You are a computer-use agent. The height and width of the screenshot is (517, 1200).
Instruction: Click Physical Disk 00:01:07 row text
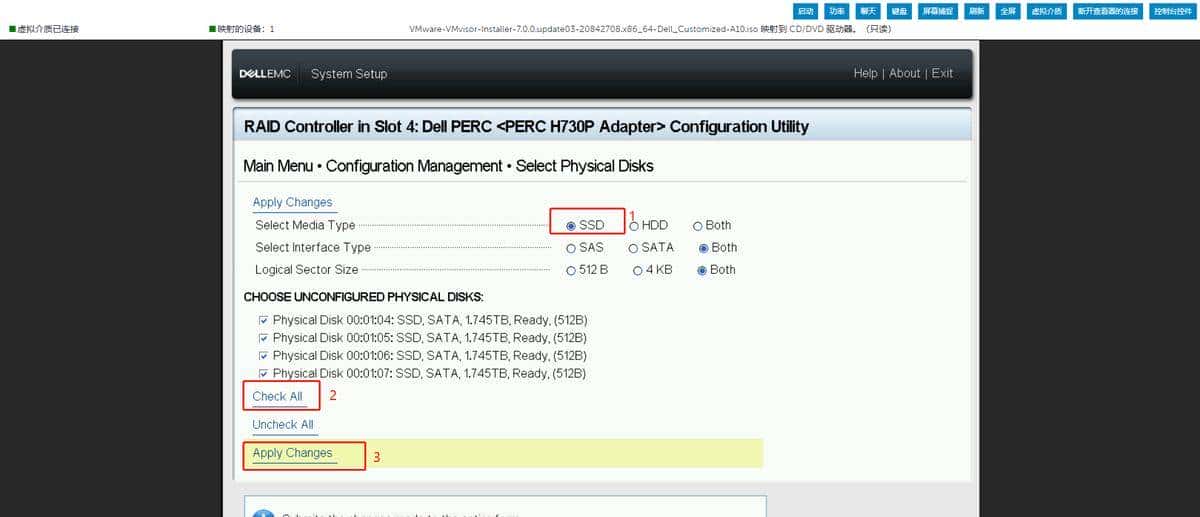[430, 374]
